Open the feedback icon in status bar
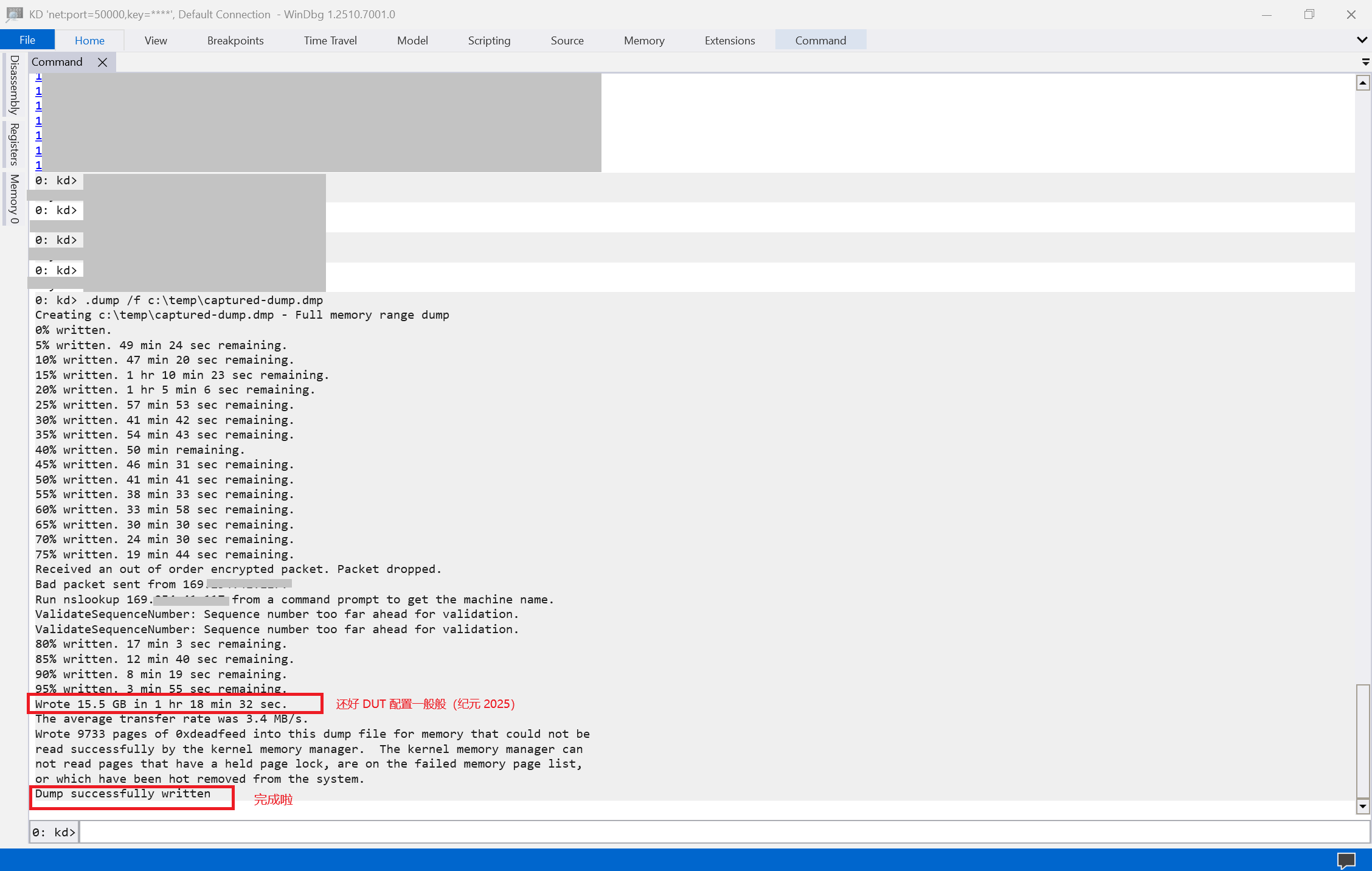The width and height of the screenshot is (1372, 871). (1346, 860)
